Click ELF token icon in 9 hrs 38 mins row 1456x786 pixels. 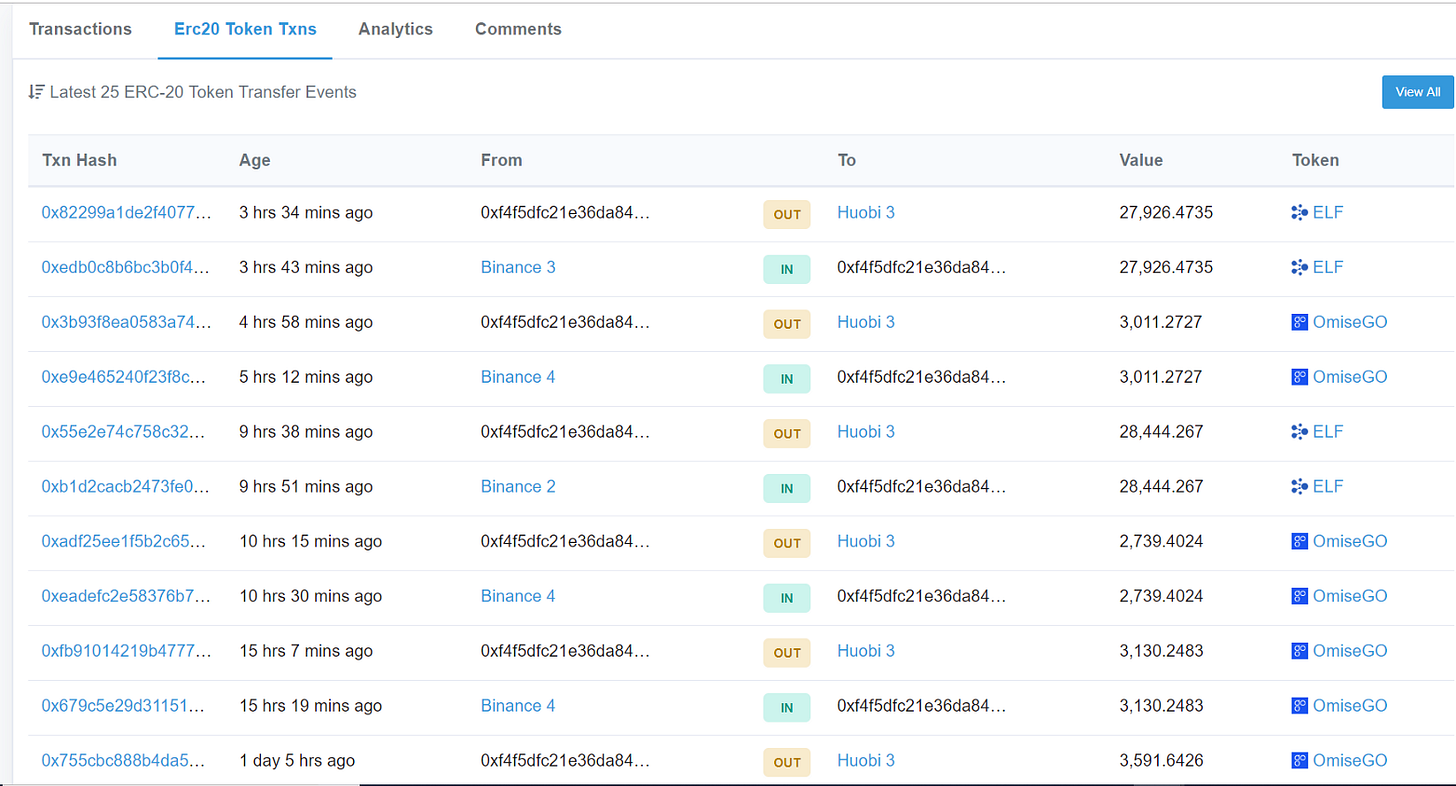(x=1300, y=432)
